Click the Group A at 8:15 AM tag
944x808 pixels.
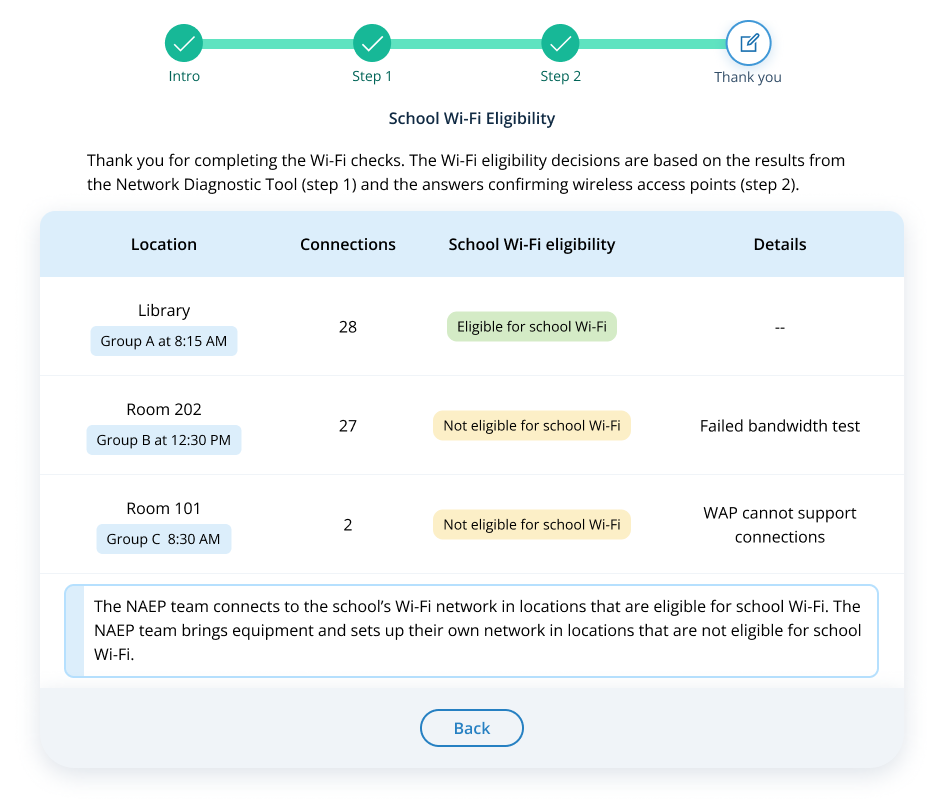click(164, 341)
